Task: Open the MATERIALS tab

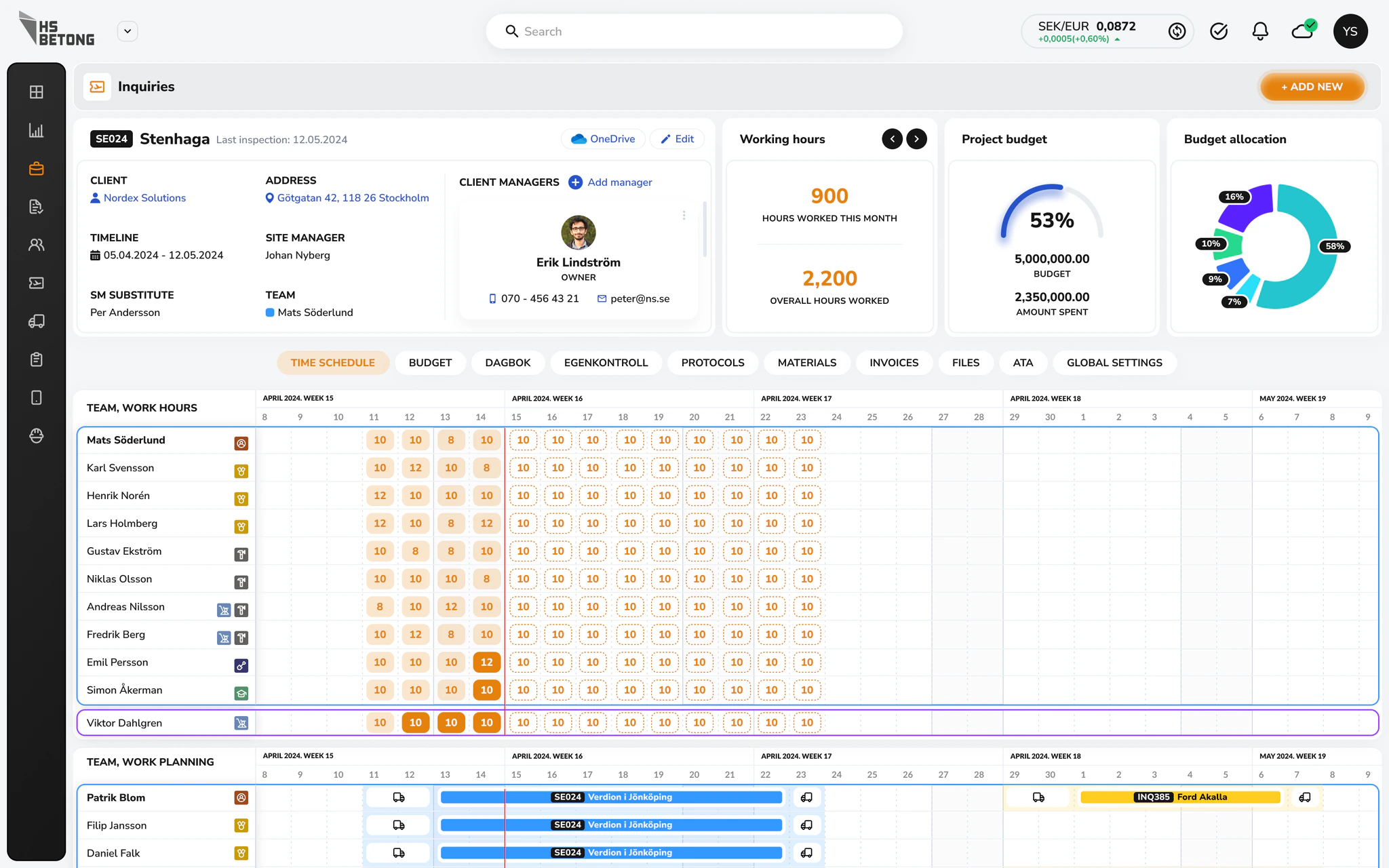Action: point(807,363)
